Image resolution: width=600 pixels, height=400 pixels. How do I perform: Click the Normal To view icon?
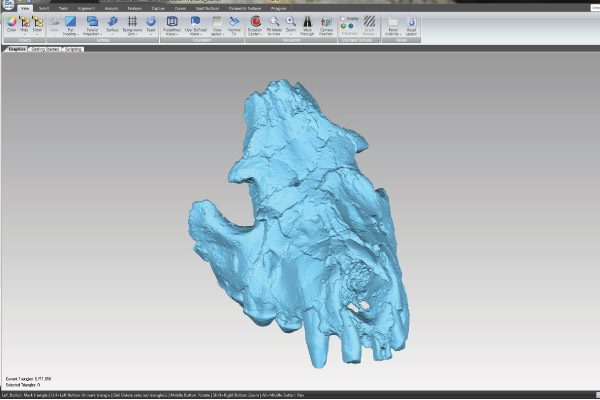point(233,21)
